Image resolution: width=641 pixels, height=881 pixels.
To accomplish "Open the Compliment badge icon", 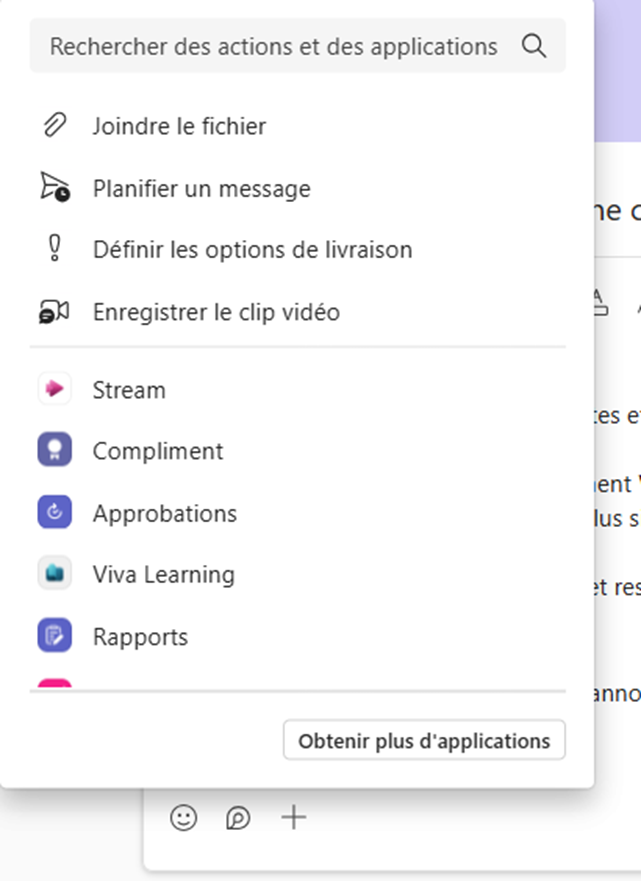I will [x=54, y=451].
